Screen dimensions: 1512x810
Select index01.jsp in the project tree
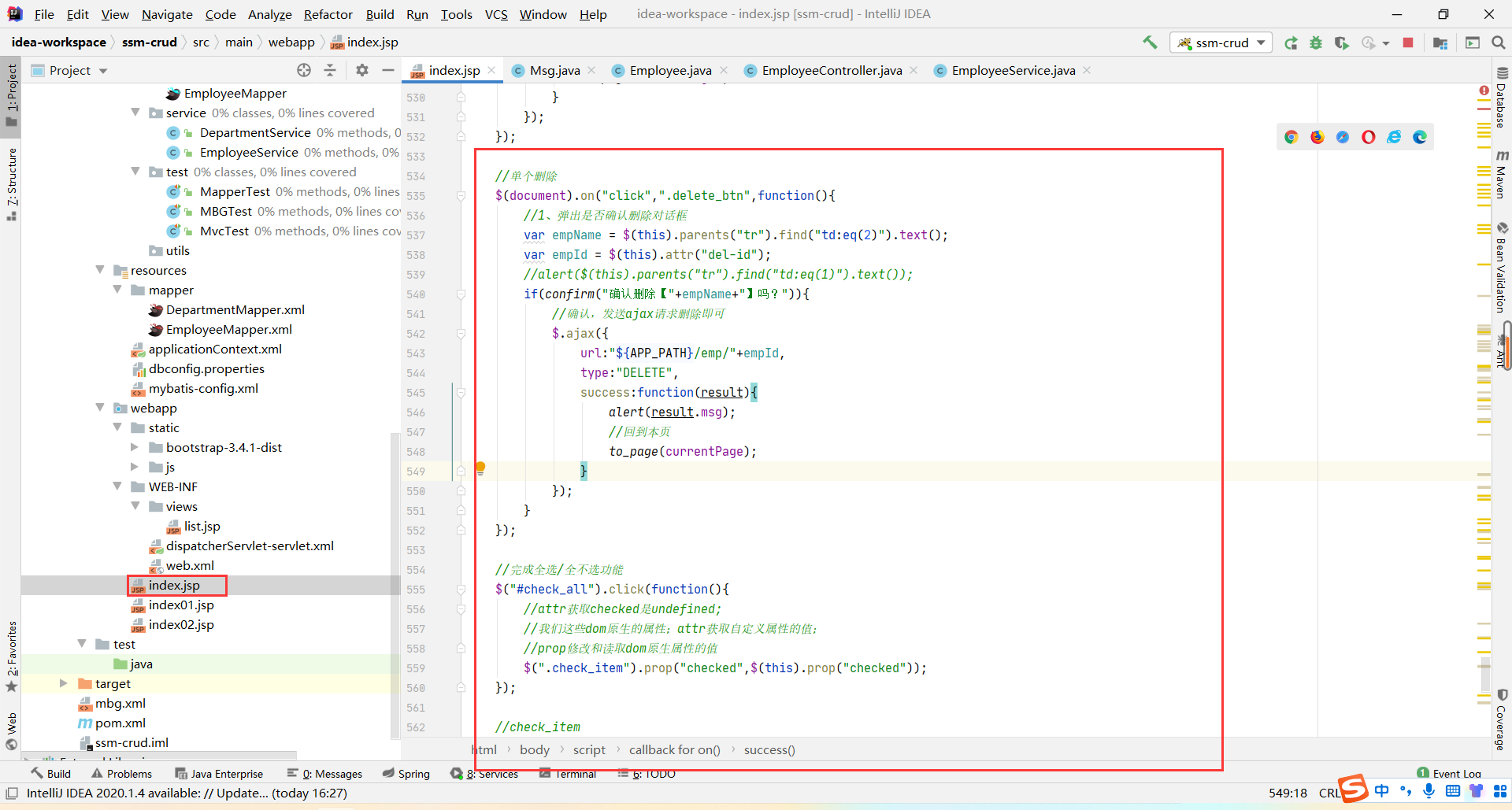point(181,605)
